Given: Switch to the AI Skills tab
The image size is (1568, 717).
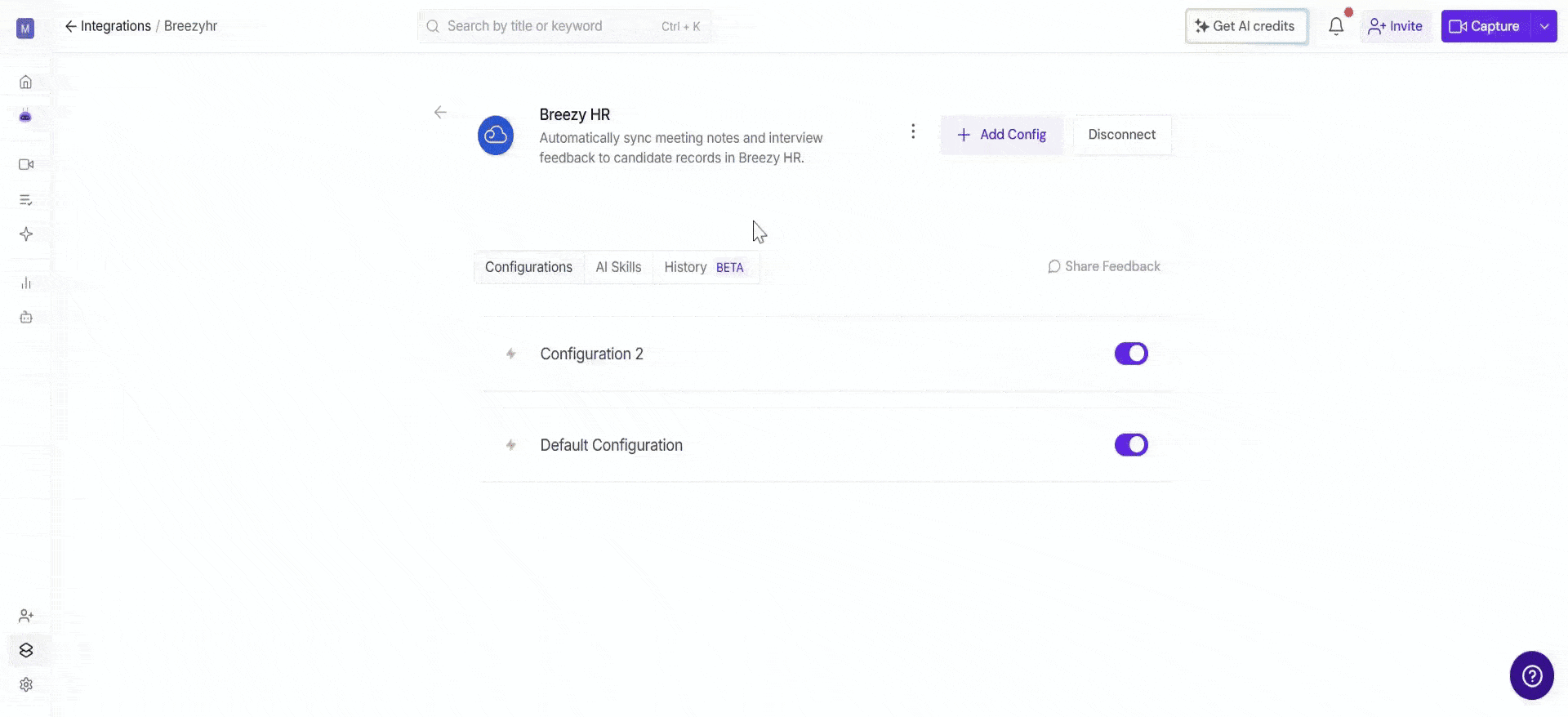Looking at the screenshot, I should pos(618,267).
